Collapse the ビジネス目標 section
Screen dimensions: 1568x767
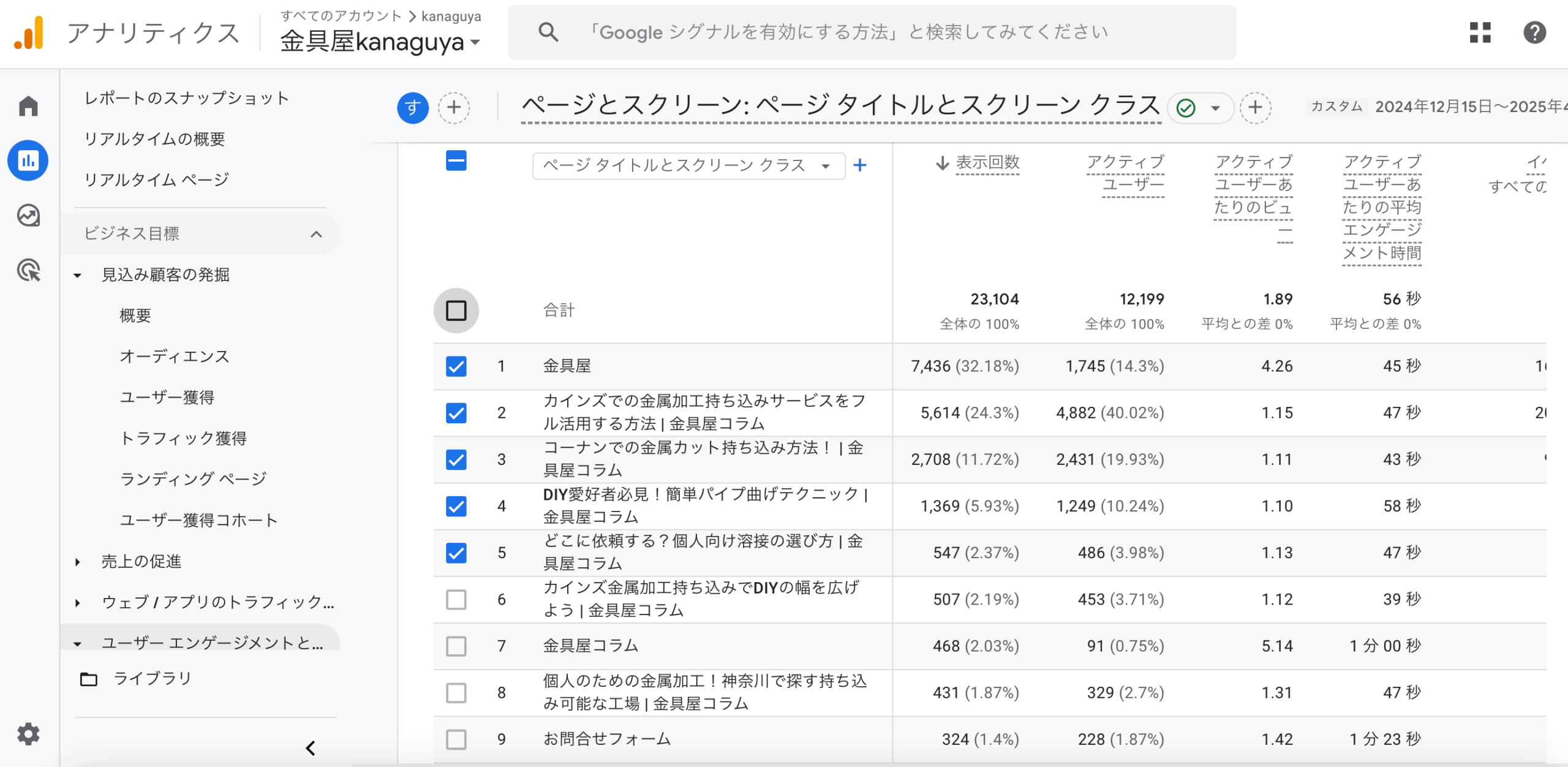coord(316,234)
